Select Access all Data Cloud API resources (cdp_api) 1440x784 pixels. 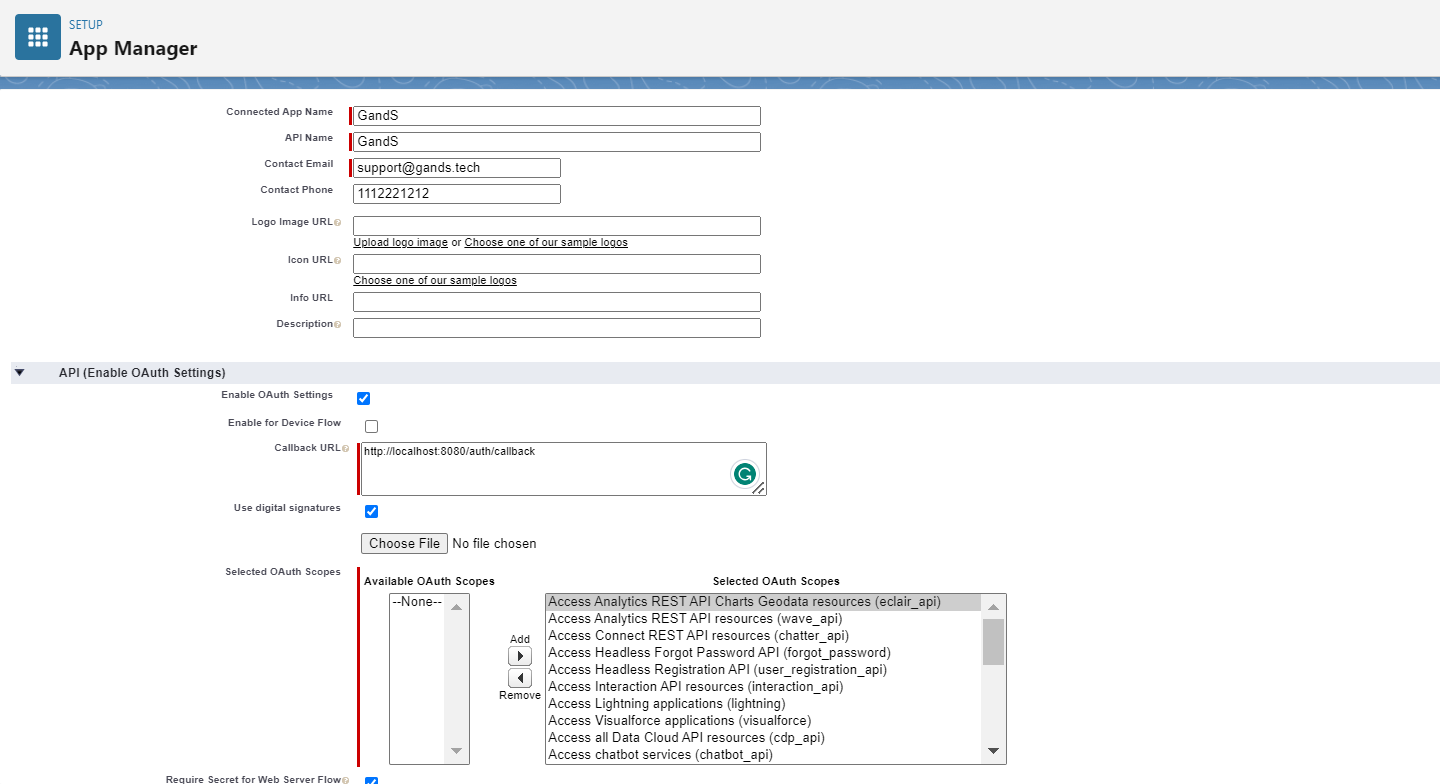click(x=764, y=738)
